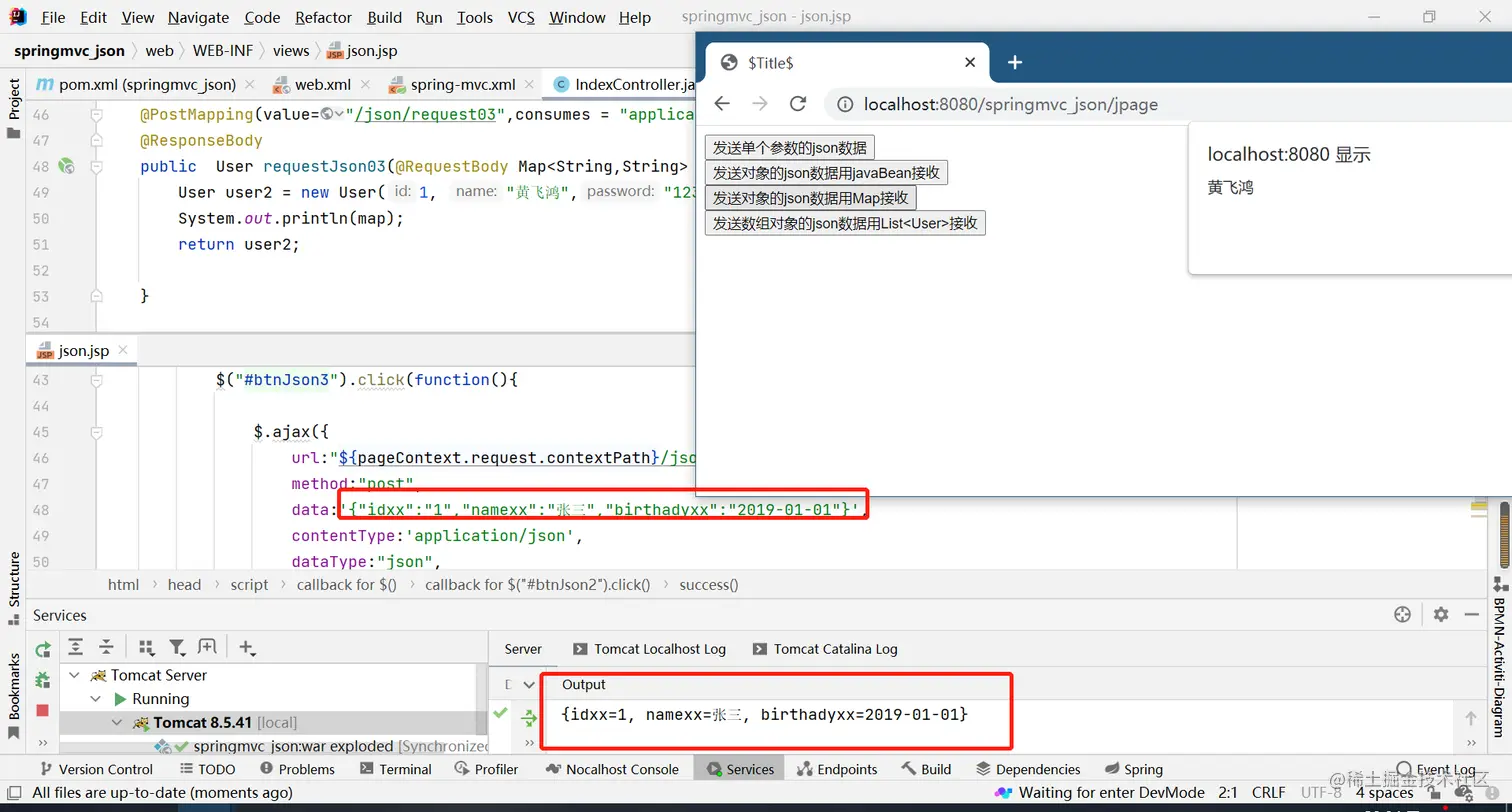This screenshot has width=1512, height=812.
Task: Open the Dependencies tool window
Action: click(x=1028, y=769)
